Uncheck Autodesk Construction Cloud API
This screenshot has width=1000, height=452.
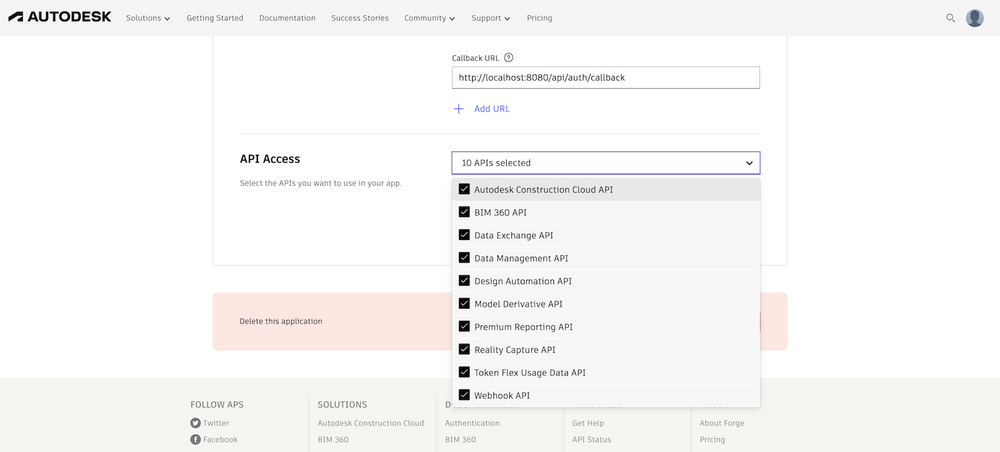(x=464, y=189)
